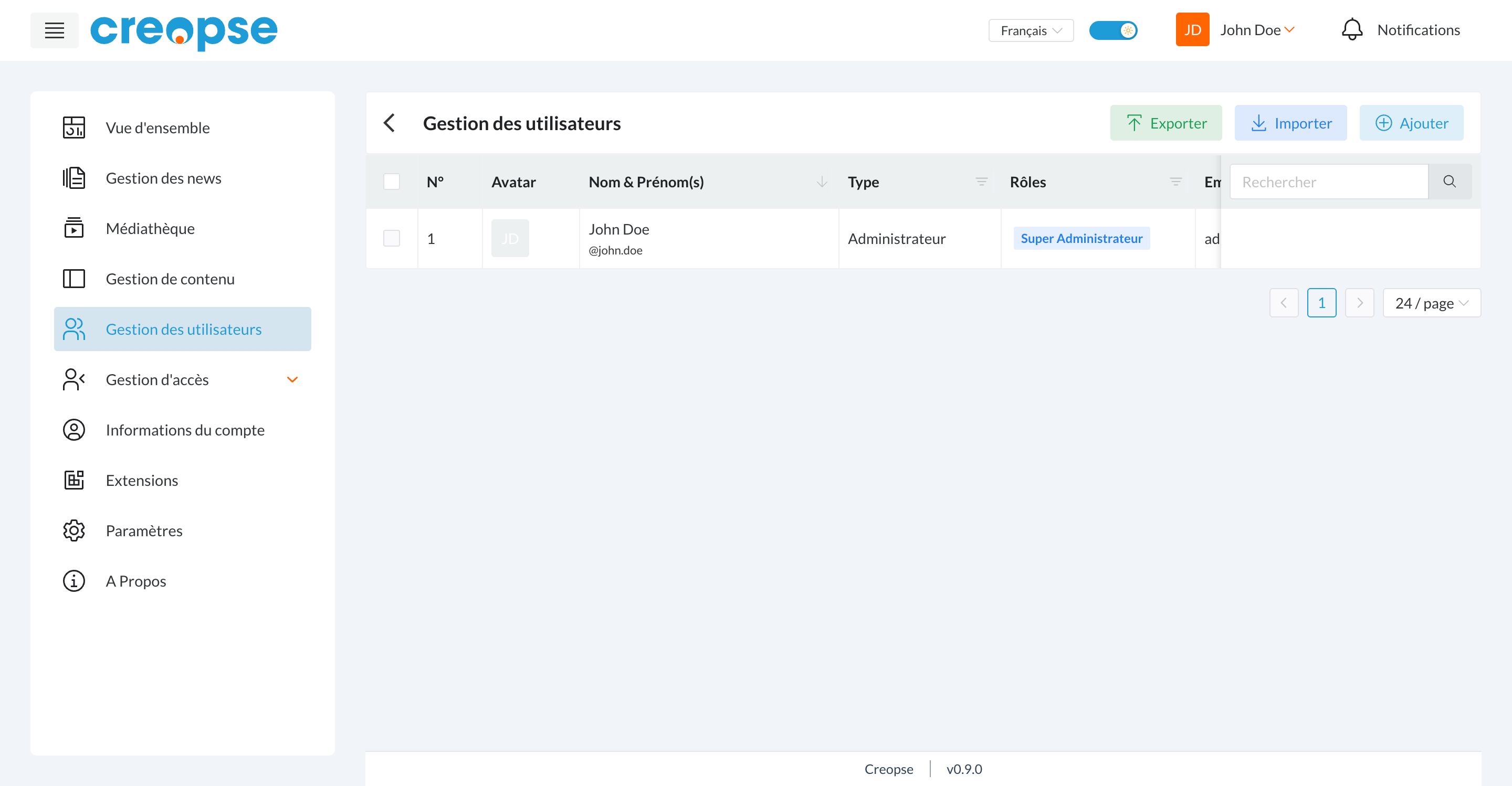Click the Médiathèque media icon

pyautogui.click(x=74, y=228)
